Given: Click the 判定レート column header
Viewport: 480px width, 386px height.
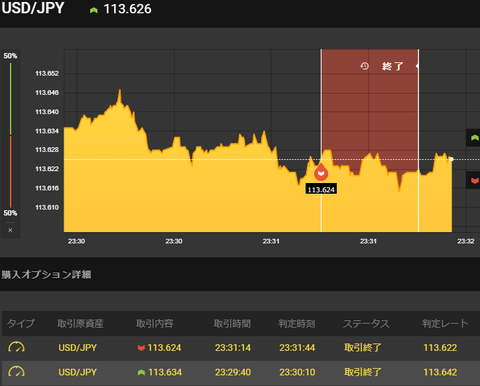Looking at the screenshot, I should (445, 323).
